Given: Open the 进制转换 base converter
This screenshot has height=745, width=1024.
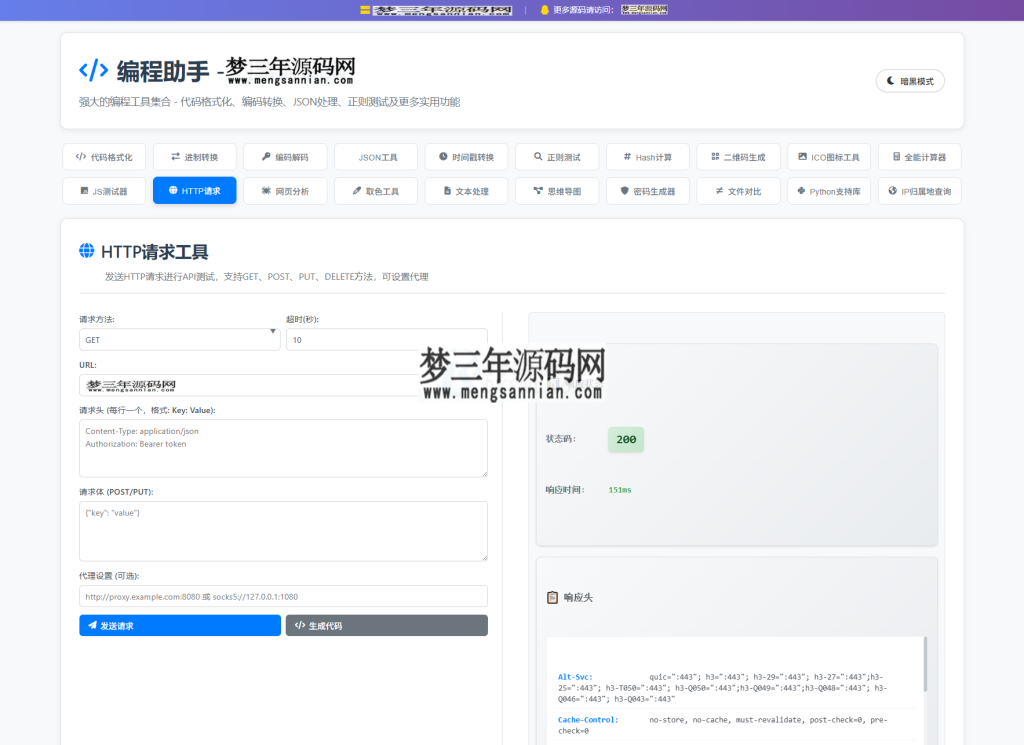Looking at the screenshot, I should click(x=194, y=156).
